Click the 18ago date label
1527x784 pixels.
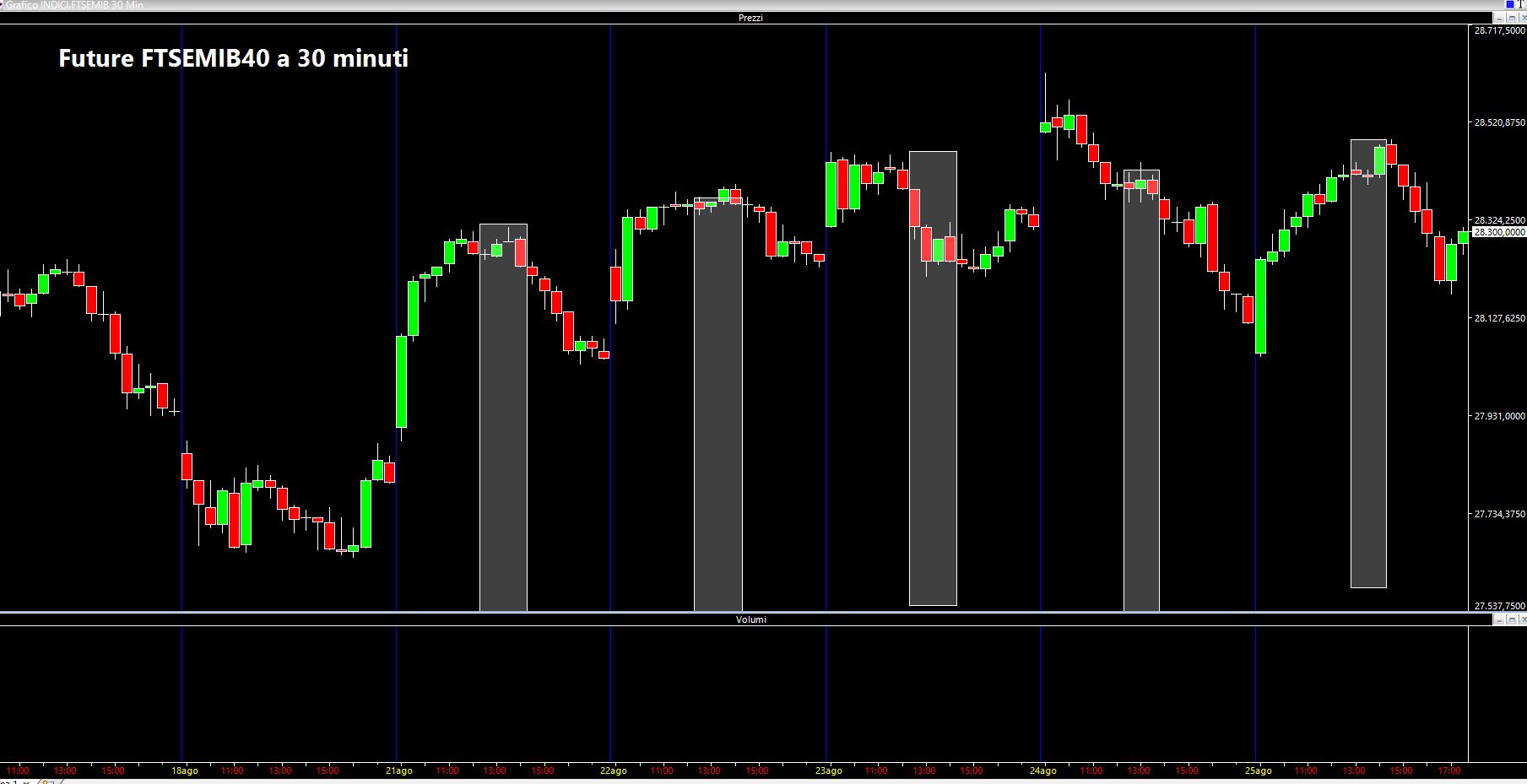click(x=185, y=770)
